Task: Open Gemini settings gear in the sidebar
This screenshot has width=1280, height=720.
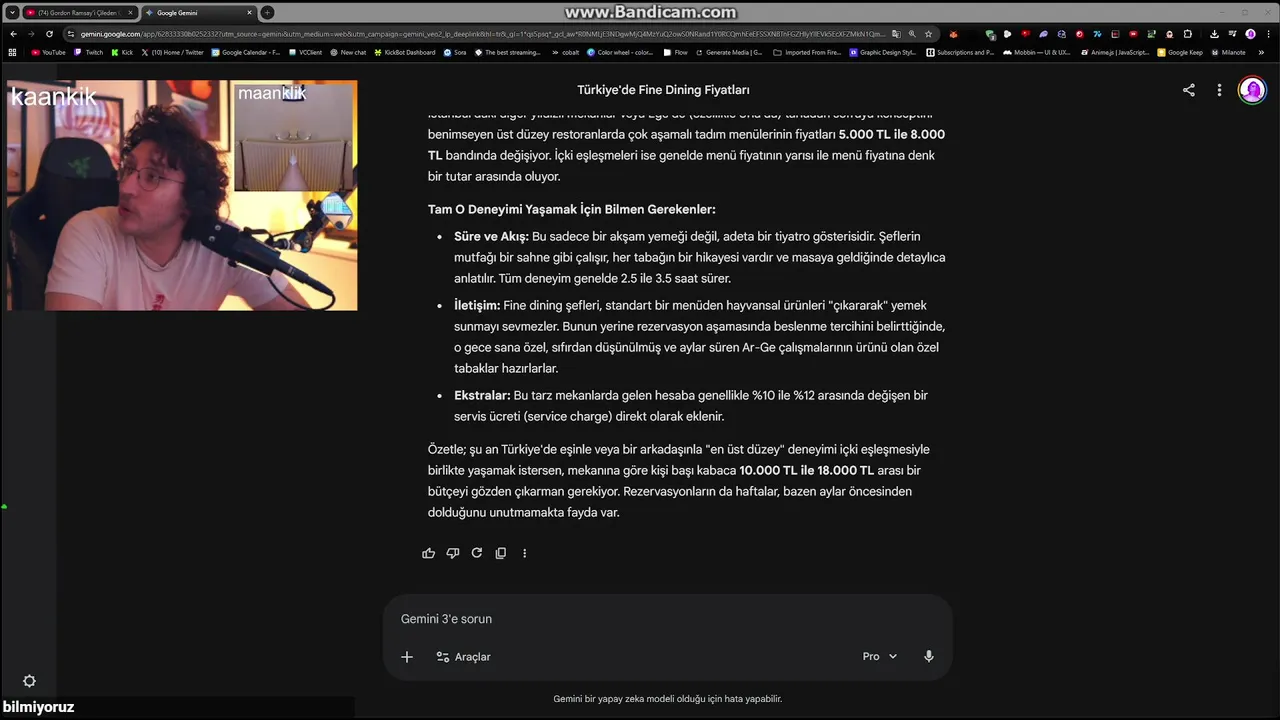Action: pyautogui.click(x=29, y=681)
